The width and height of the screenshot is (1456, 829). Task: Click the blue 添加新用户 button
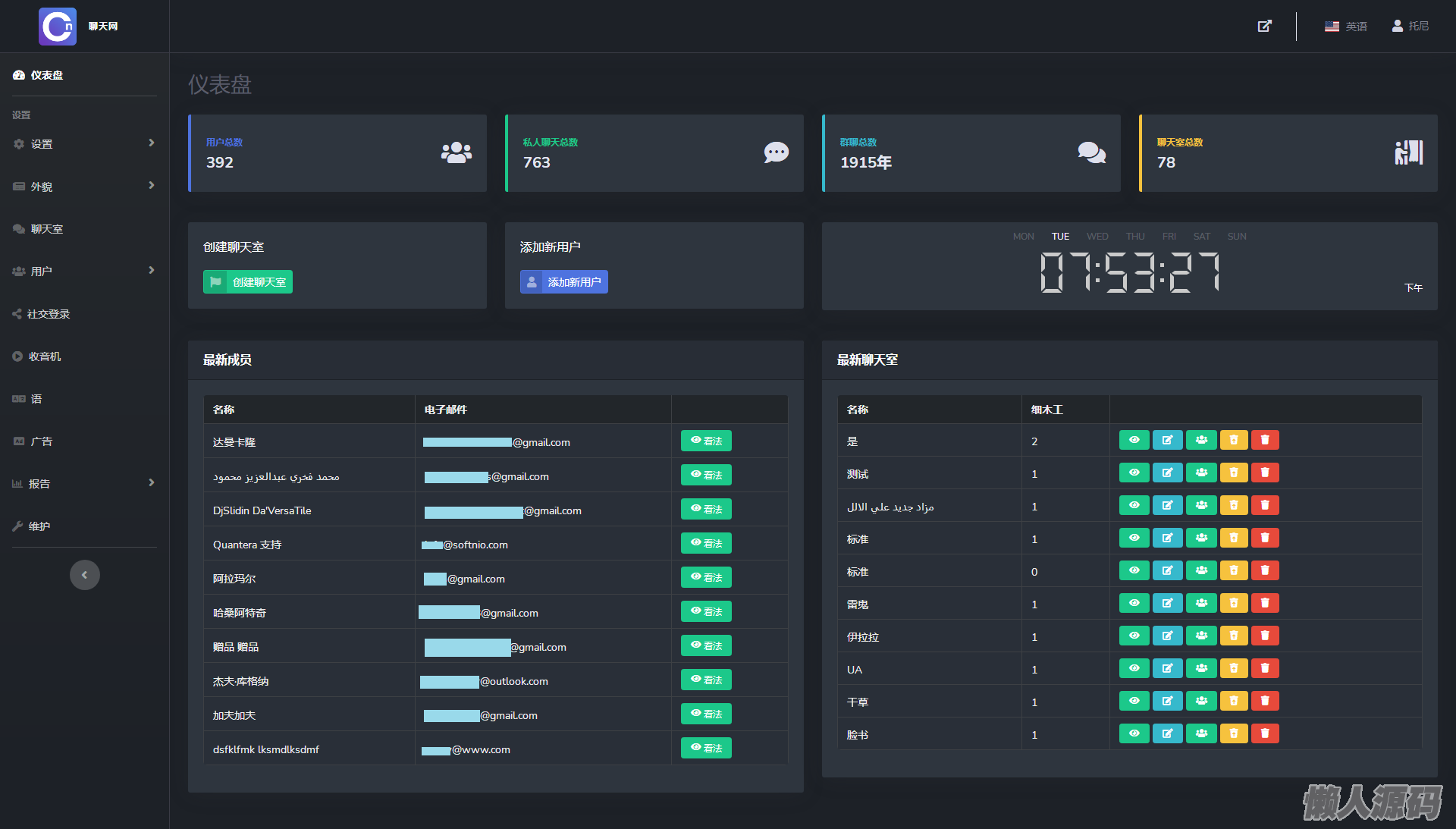click(563, 282)
